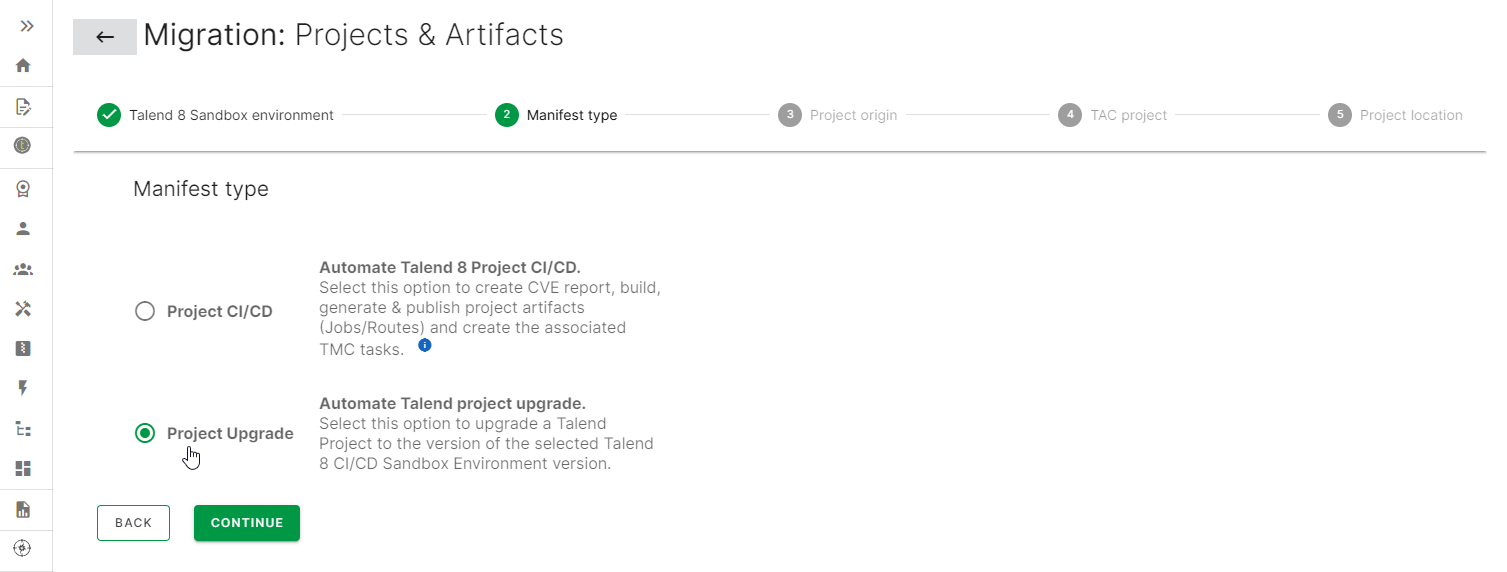
Task: Click the Manifest type step 2
Action: 557,115
